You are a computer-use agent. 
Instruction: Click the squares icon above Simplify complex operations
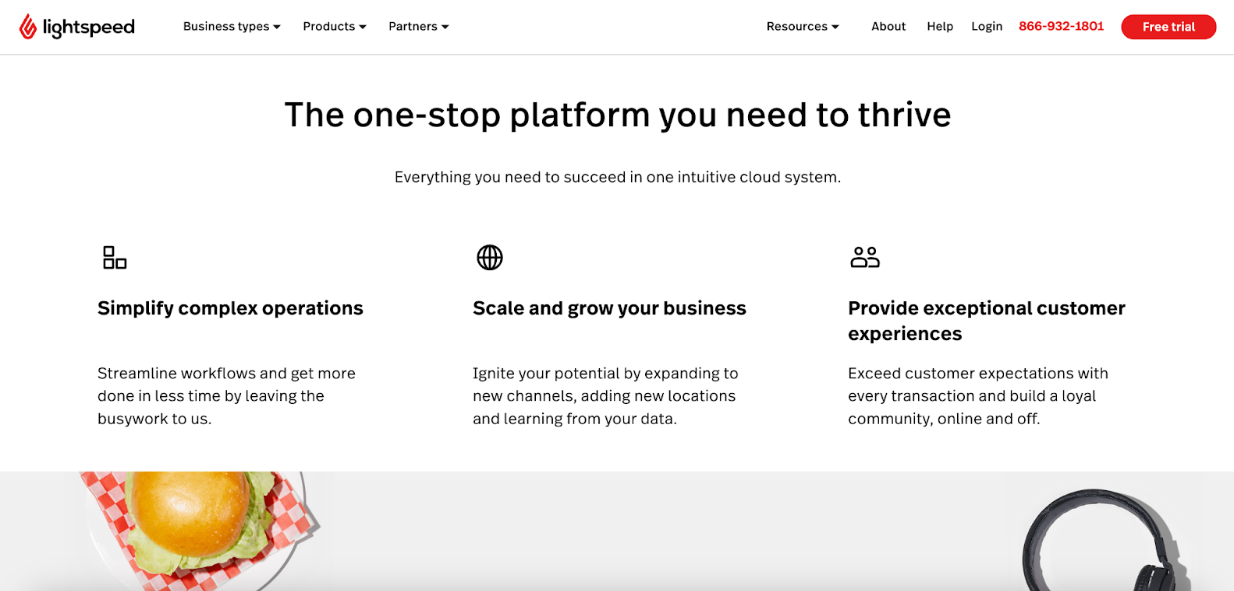point(115,257)
